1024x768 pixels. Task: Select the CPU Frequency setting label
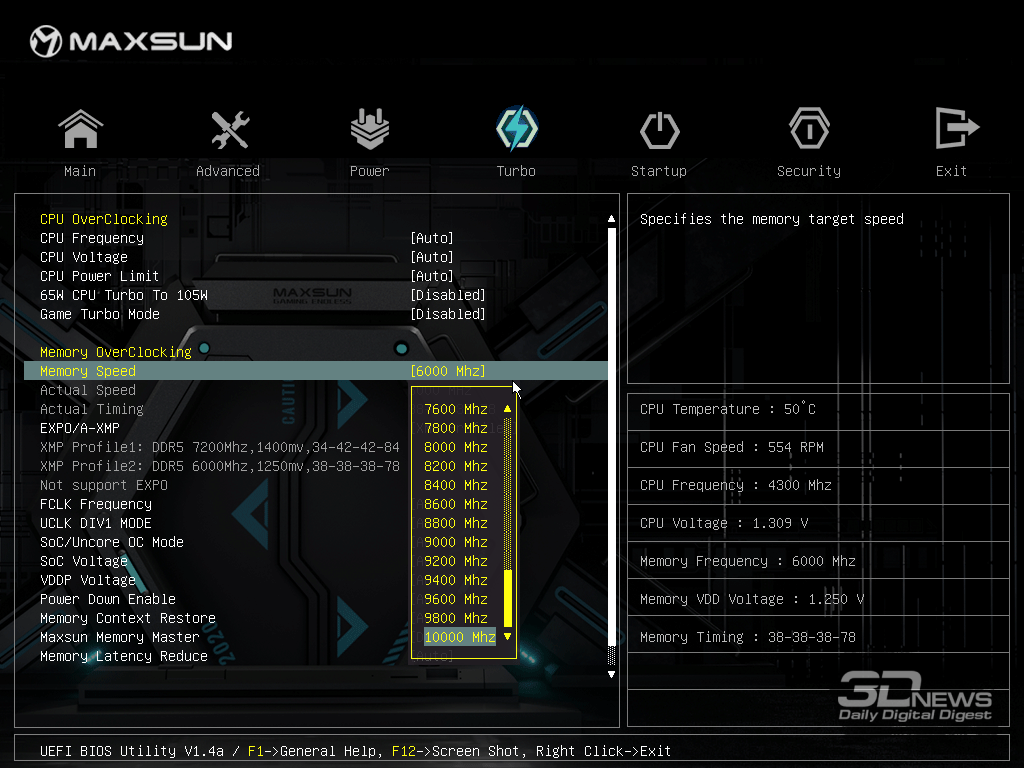pos(92,238)
